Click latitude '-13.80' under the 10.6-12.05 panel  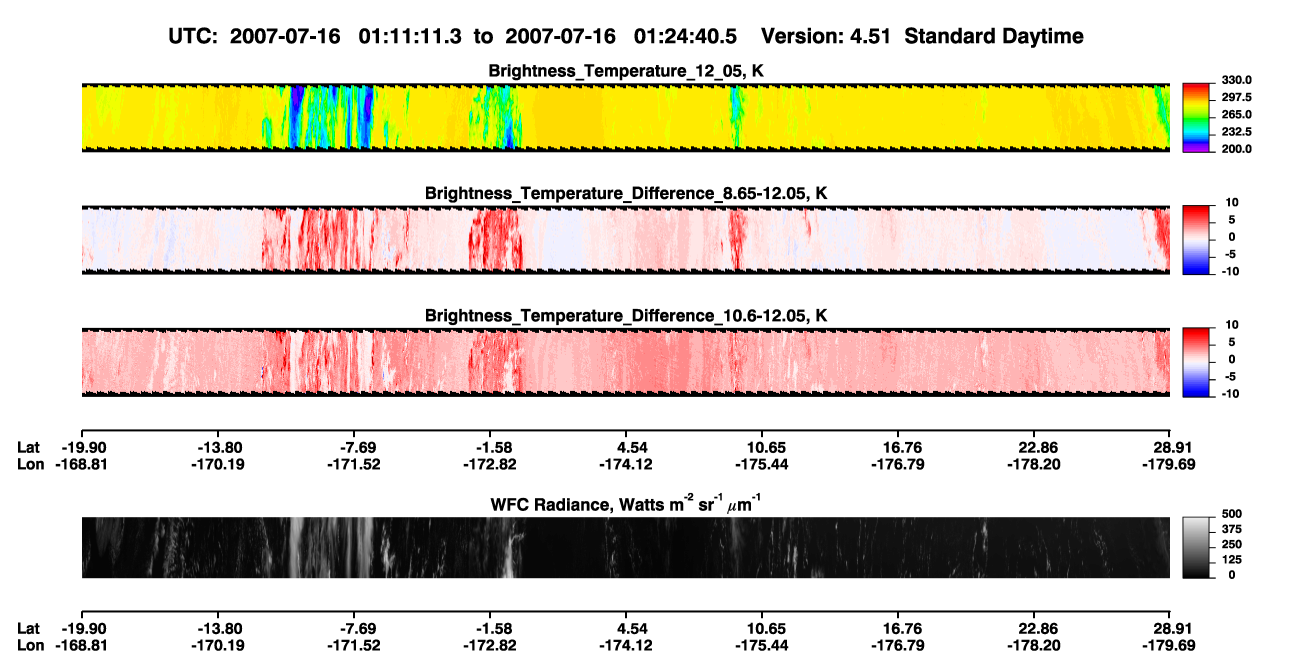219,447
